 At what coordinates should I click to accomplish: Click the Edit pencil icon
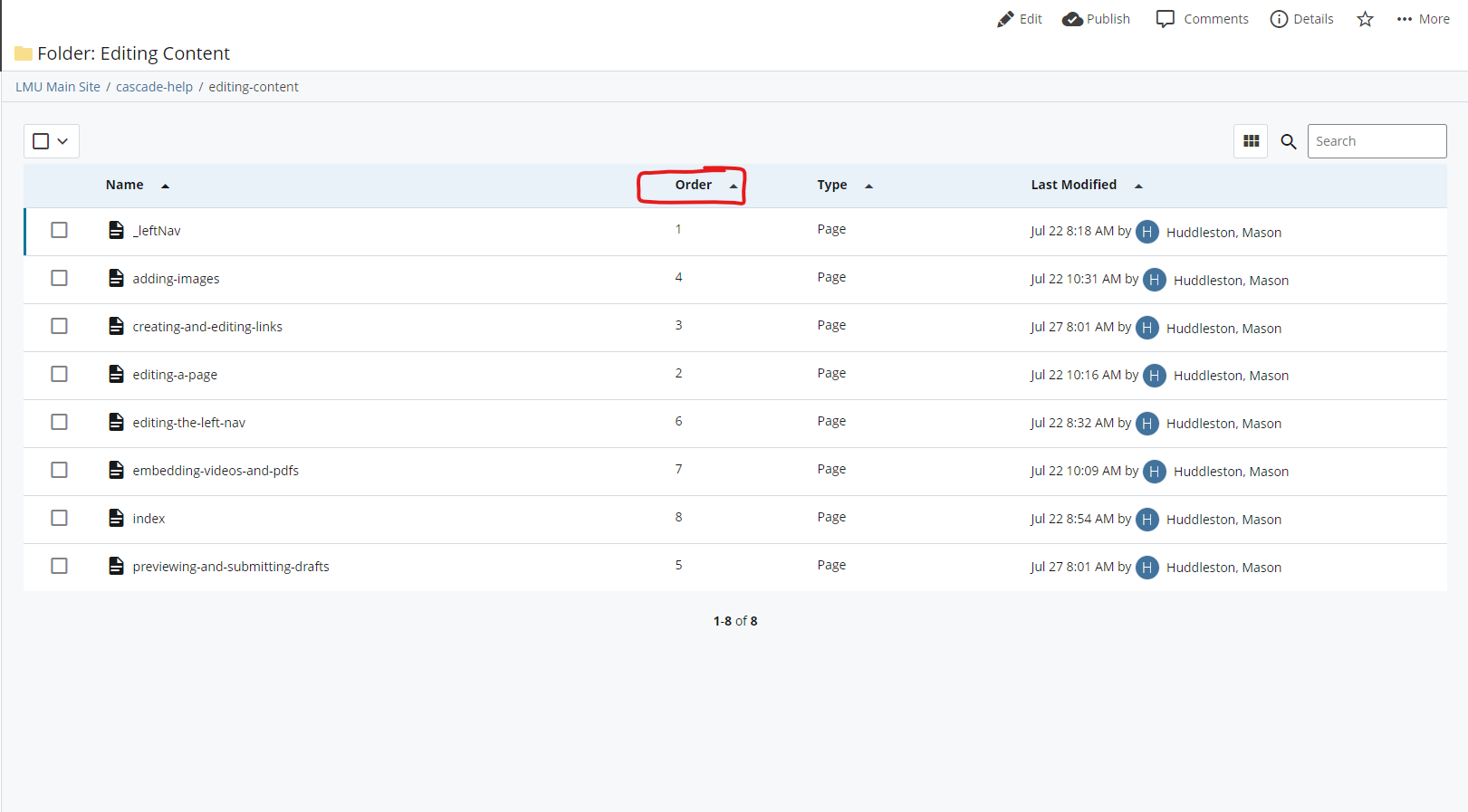pos(1005,19)
